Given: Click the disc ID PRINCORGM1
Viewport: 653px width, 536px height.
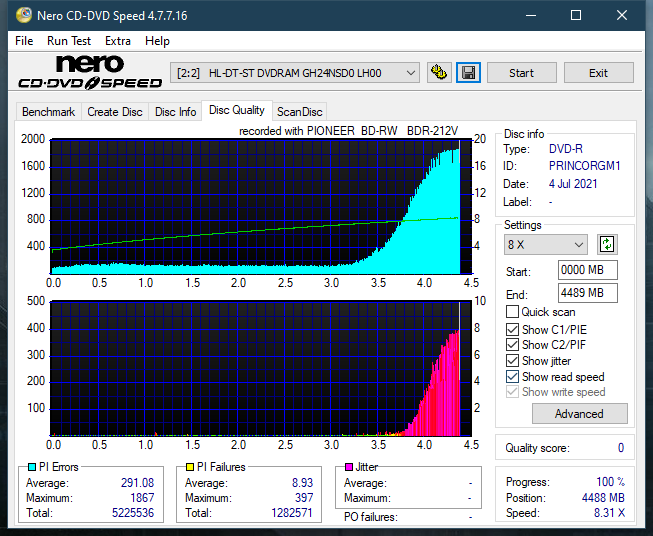Looking at the screenshot, I should tap(585, 166).
